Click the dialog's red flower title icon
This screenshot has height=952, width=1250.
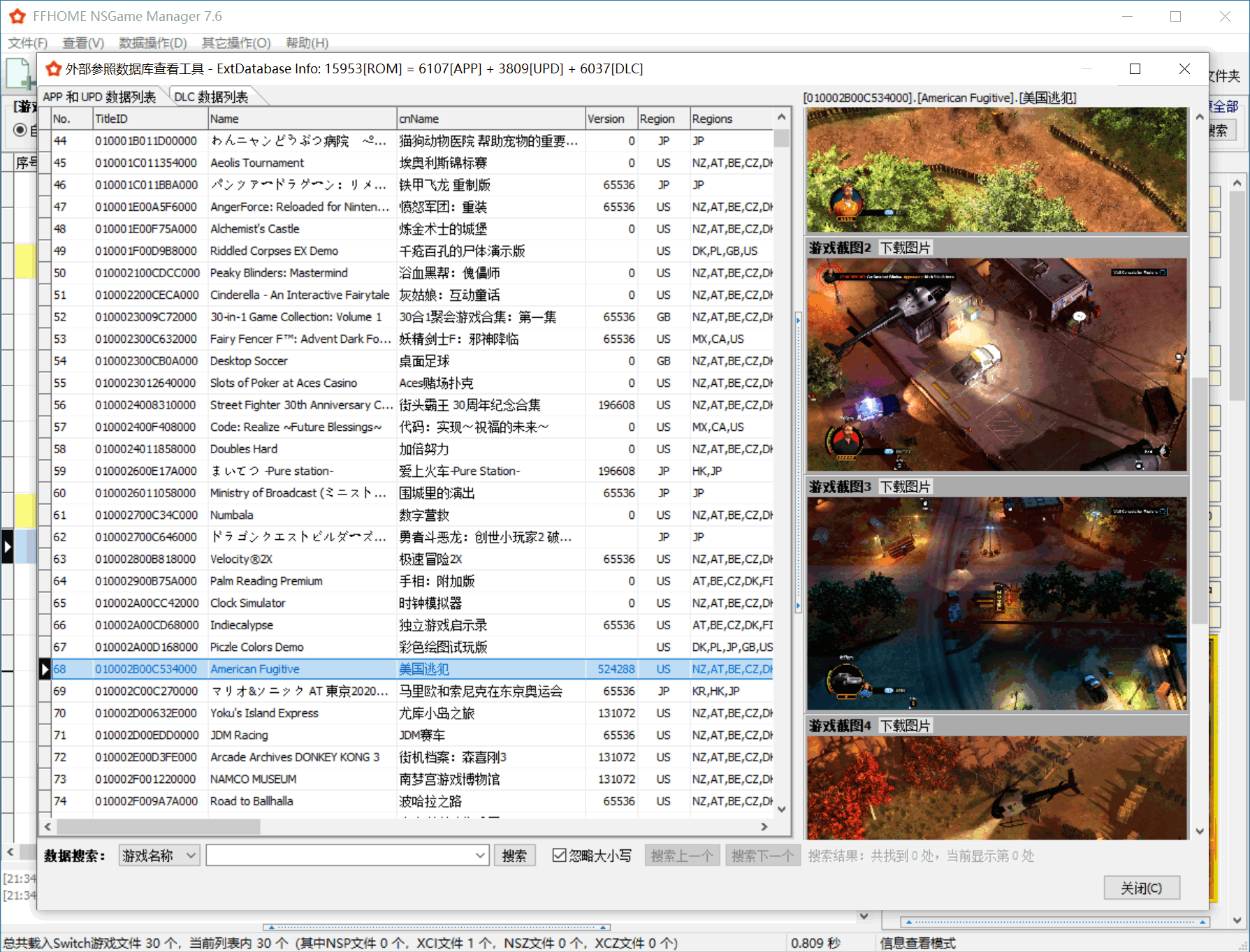coord(53,68)
